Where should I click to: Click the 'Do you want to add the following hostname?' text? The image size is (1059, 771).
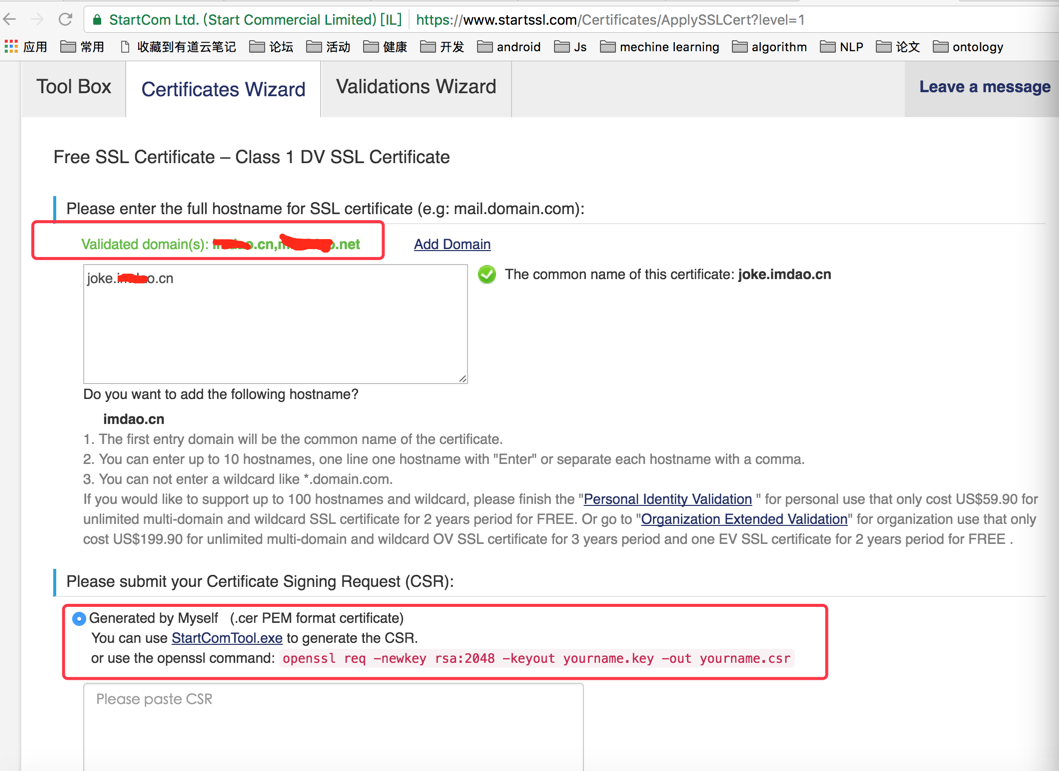tap(221, 394)
